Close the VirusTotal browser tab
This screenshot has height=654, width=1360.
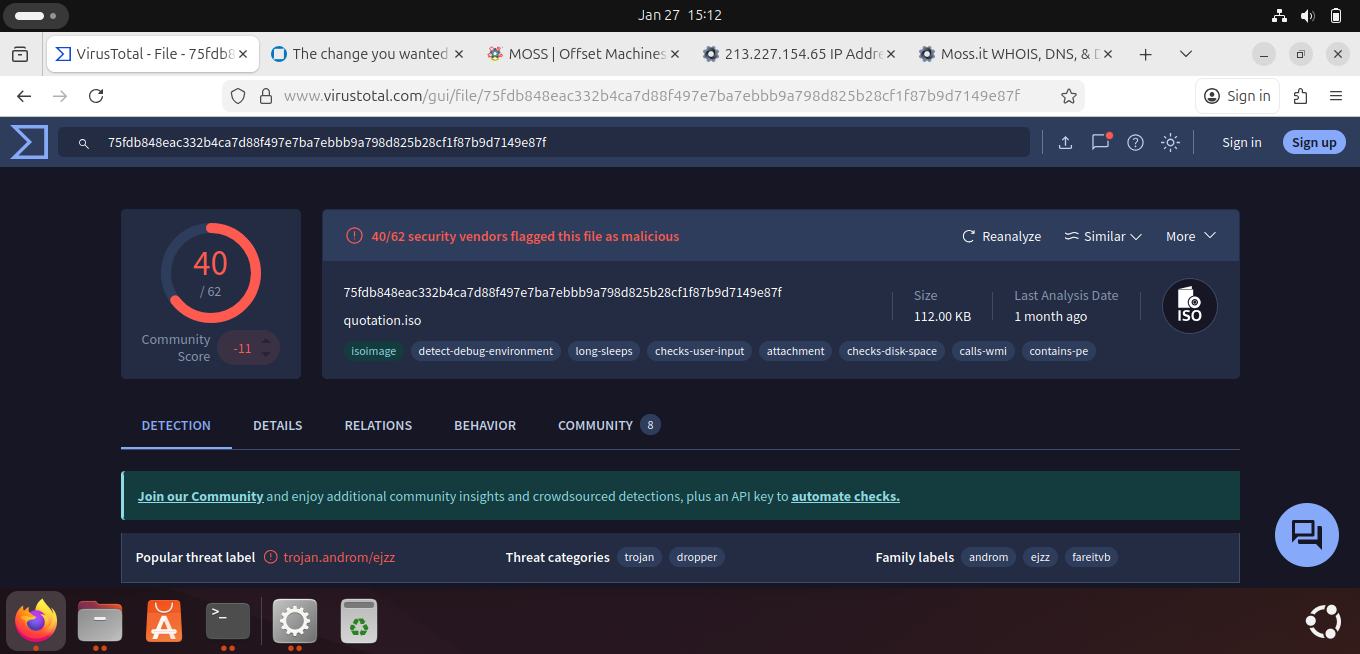point(244,54)
